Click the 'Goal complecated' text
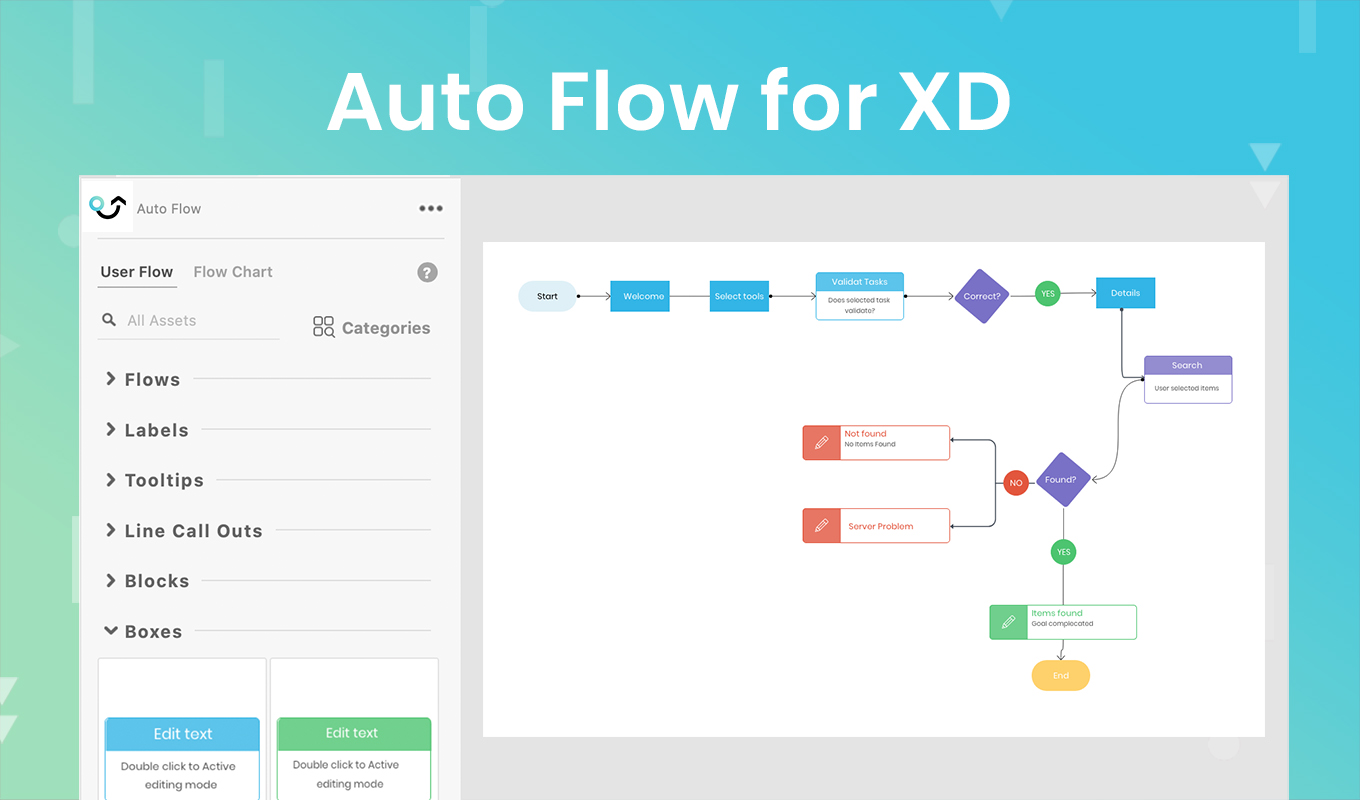Screen dimensions: 1360x800 [x=1062, y=624]
